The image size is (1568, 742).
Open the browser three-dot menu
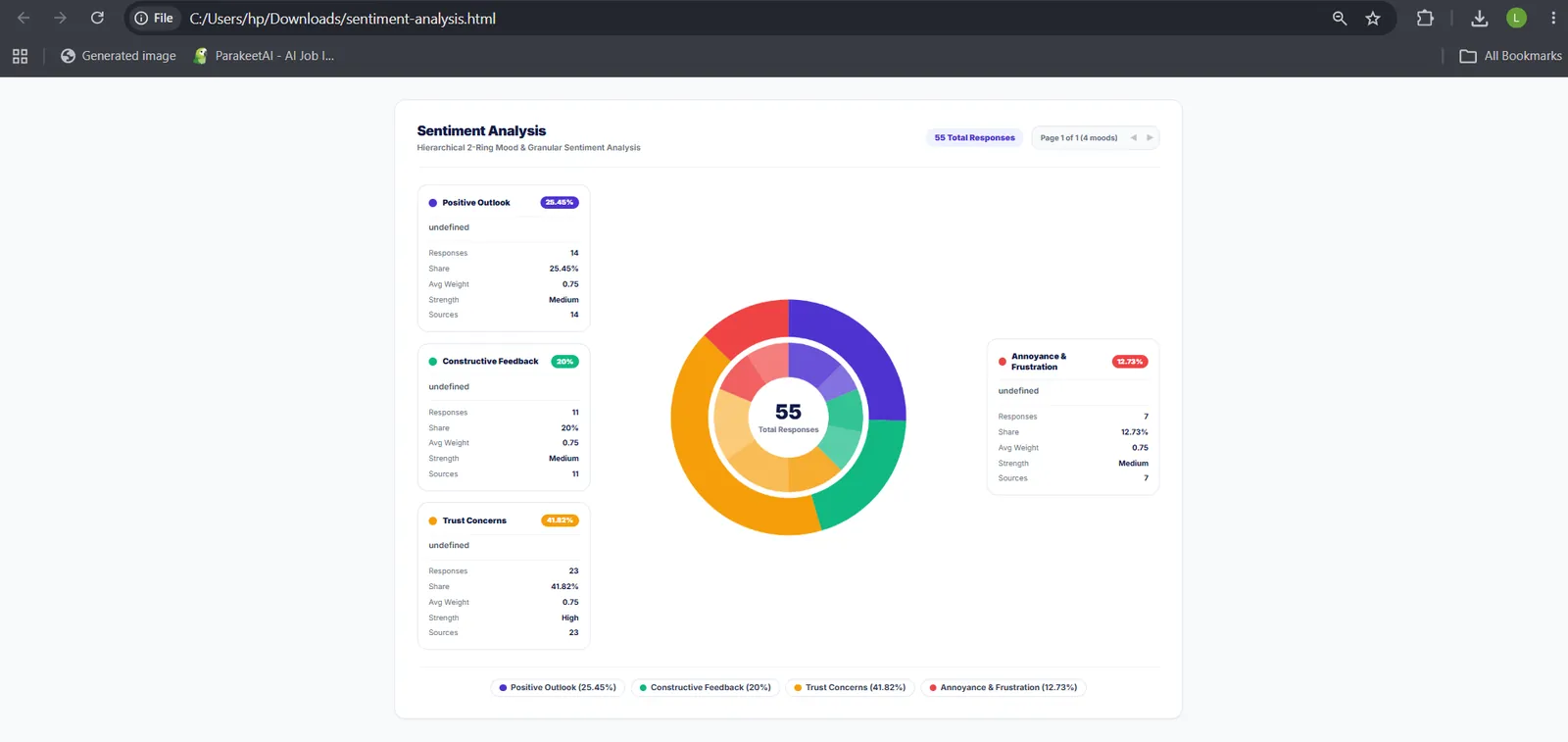click(1553, 18)
